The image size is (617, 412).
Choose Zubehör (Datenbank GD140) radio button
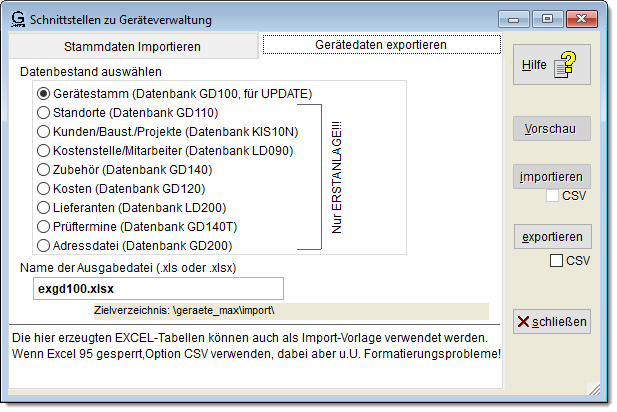43,169
